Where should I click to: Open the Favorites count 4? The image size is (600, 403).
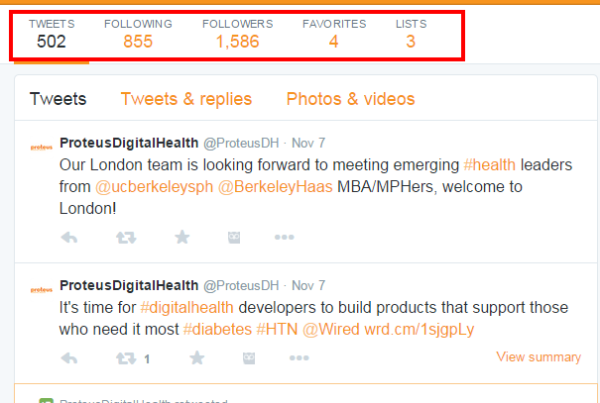coord(334,34)
